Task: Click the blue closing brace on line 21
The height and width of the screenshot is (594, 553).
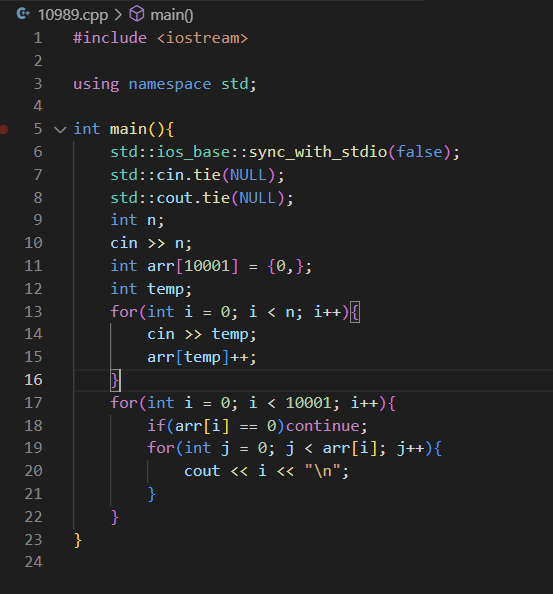Action: [x=152, y=494]
